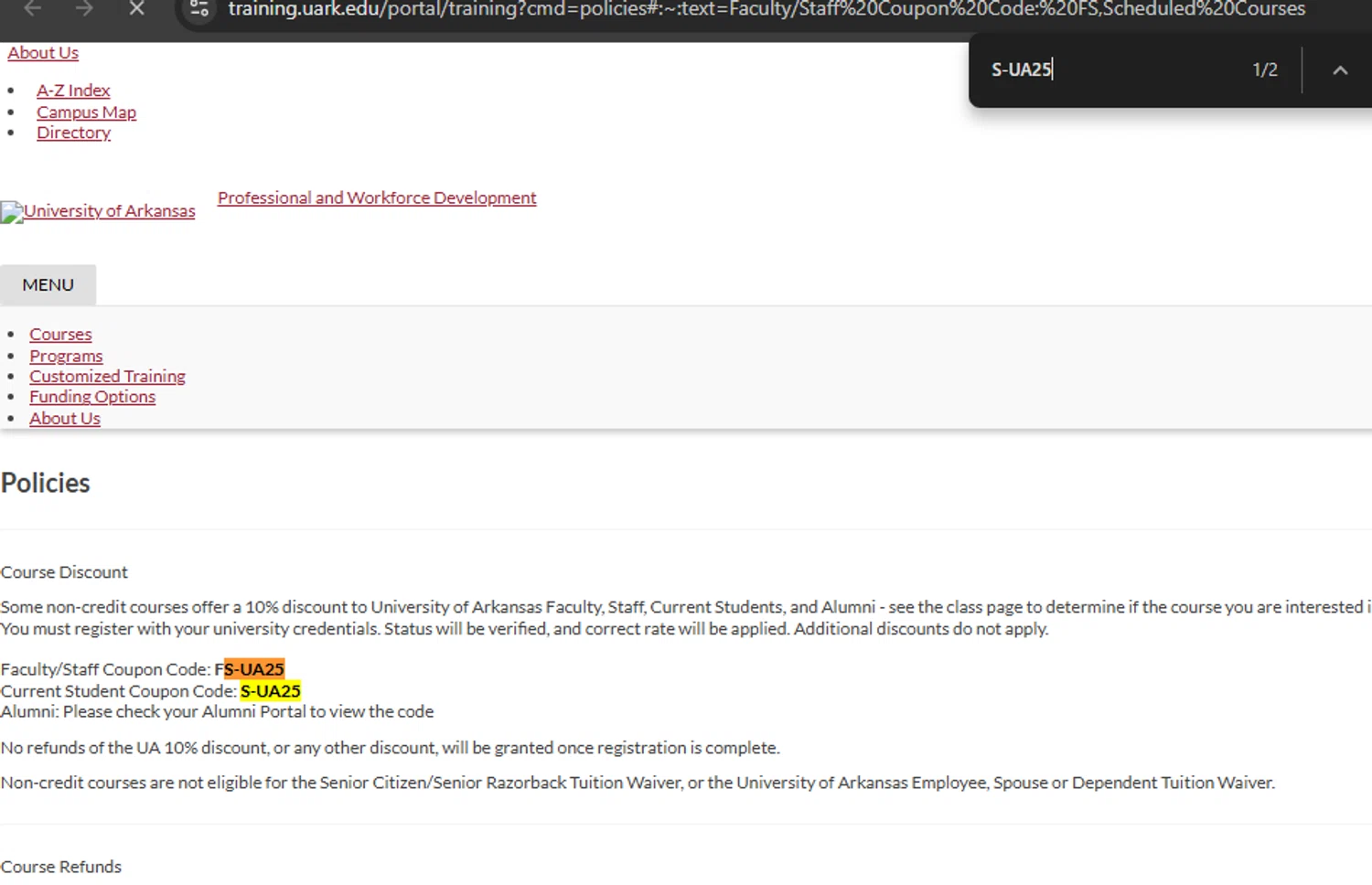Open the A-Z Index link
1372x885 pixels.
[x=73, y=91]
